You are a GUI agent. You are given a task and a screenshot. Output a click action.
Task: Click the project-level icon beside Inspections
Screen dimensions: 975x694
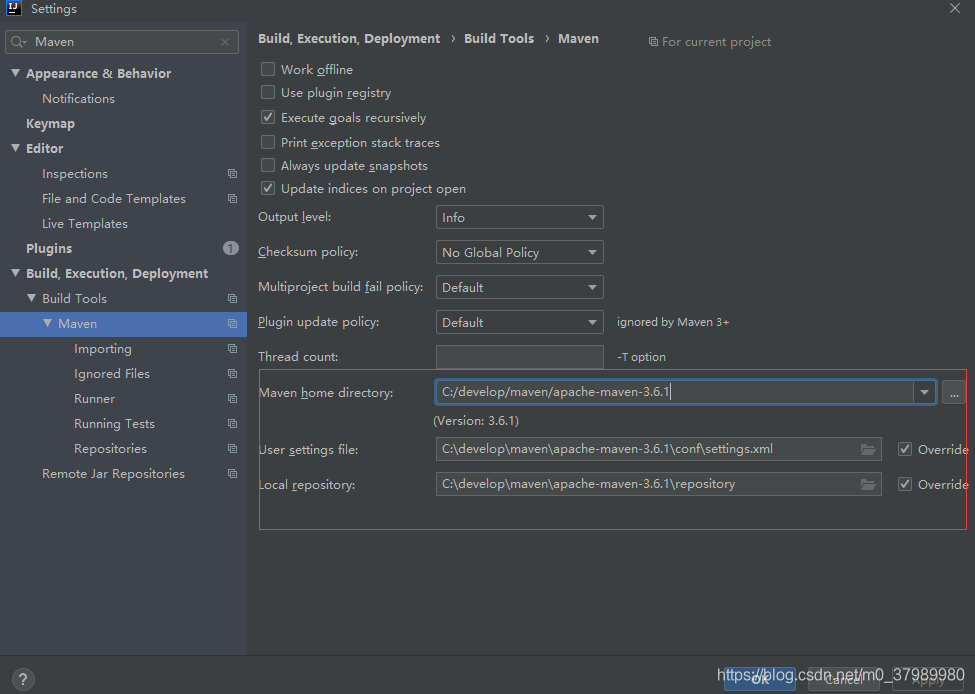233,174
